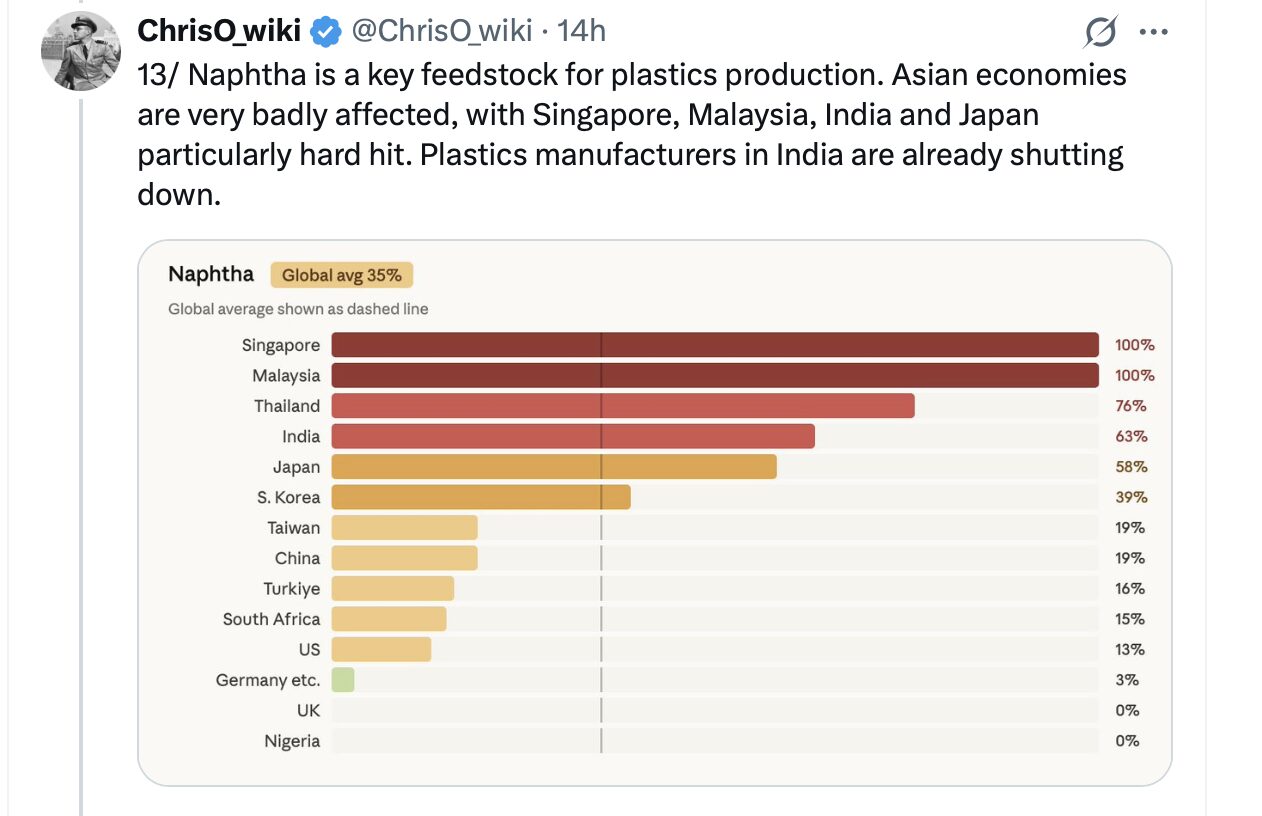Click the blue verified badge
The image size is (1262, 816).
tap(325, 32)
